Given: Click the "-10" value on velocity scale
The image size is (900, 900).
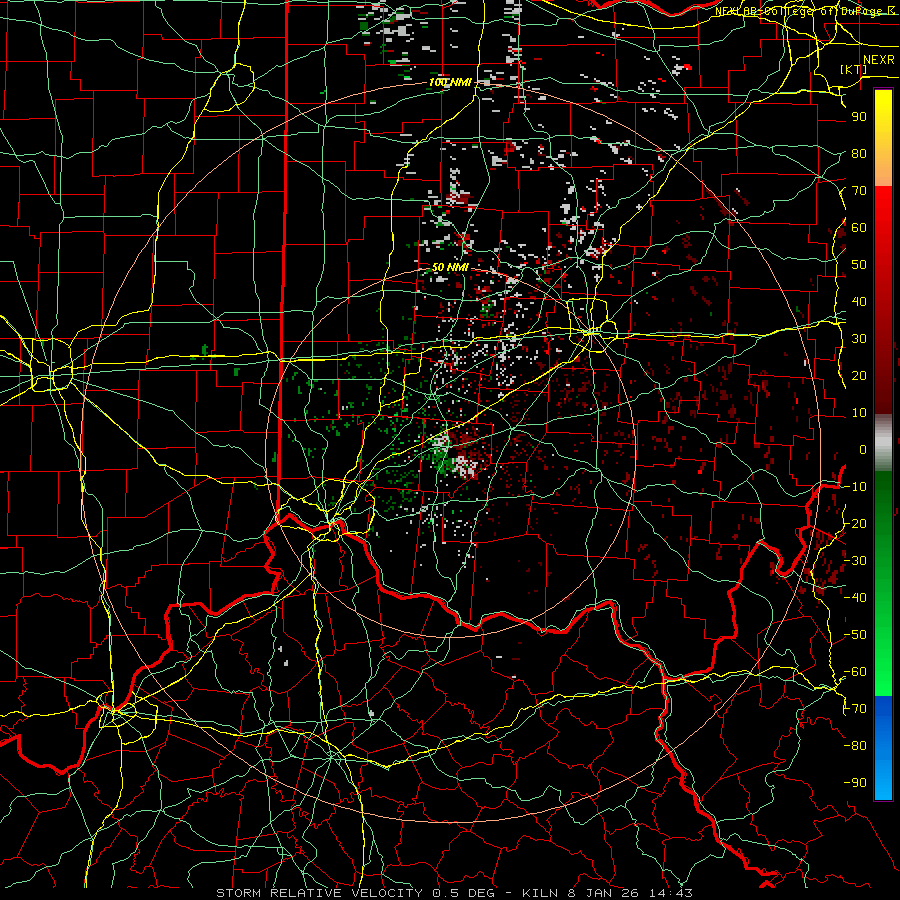Looking at the screenshot, I should coord(855,487).
